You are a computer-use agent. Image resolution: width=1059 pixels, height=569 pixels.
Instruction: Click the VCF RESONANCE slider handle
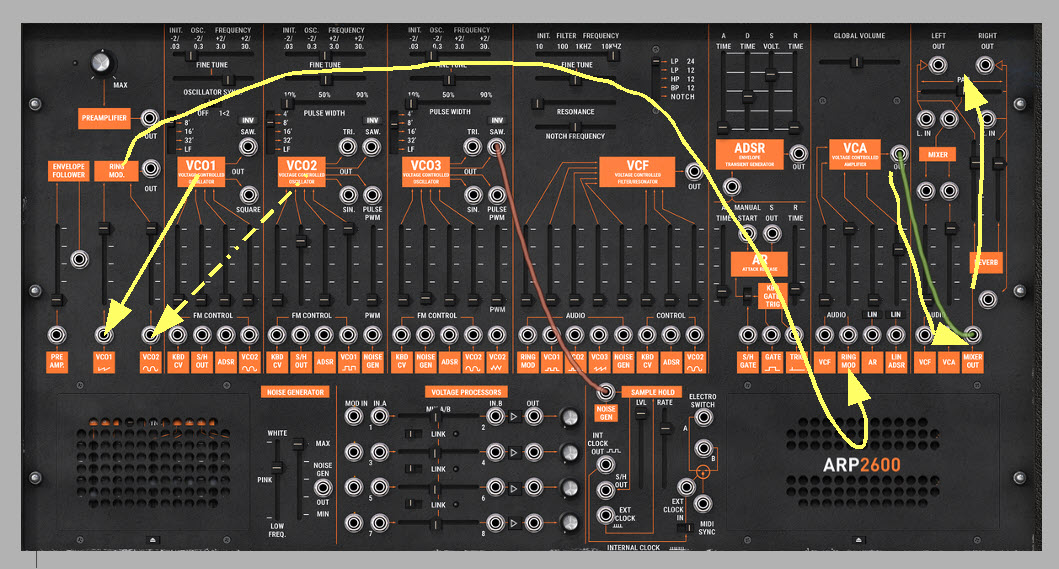tap(538, 103)
